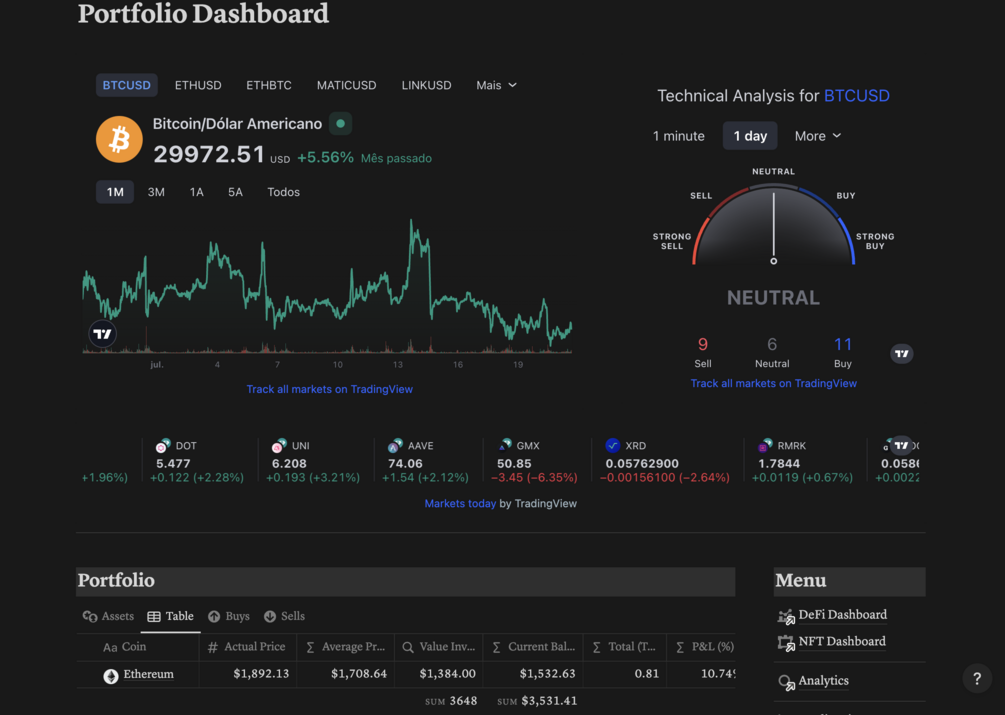Screen dimensions: 1005x715
Task: Click the TradingView logo beside the Buy count
Action: pos(902,354)
